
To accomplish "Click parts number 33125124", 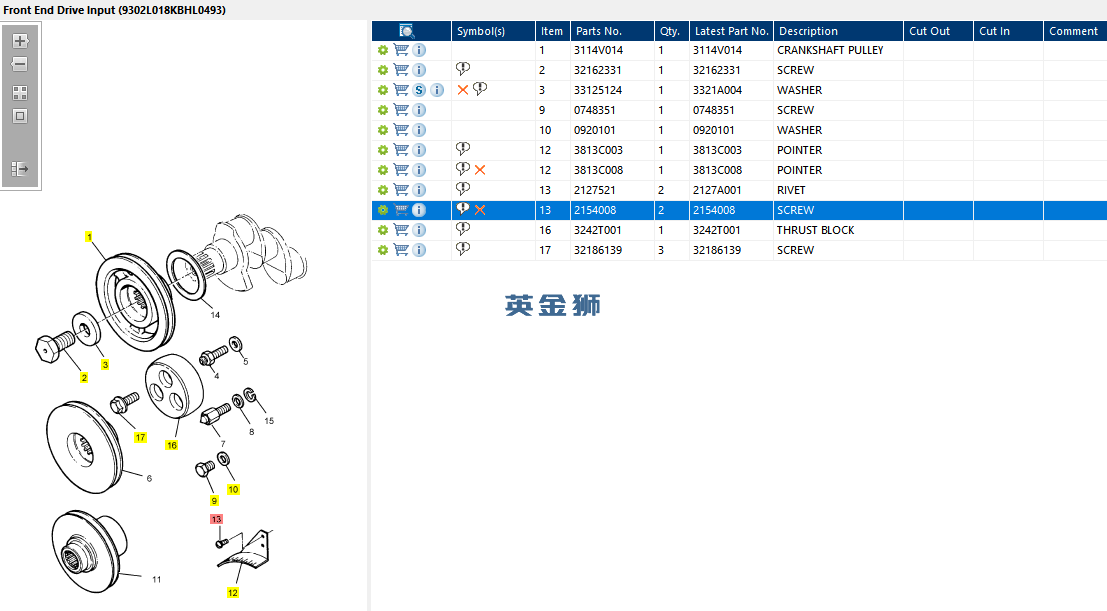I will click(x=598, y=90).
